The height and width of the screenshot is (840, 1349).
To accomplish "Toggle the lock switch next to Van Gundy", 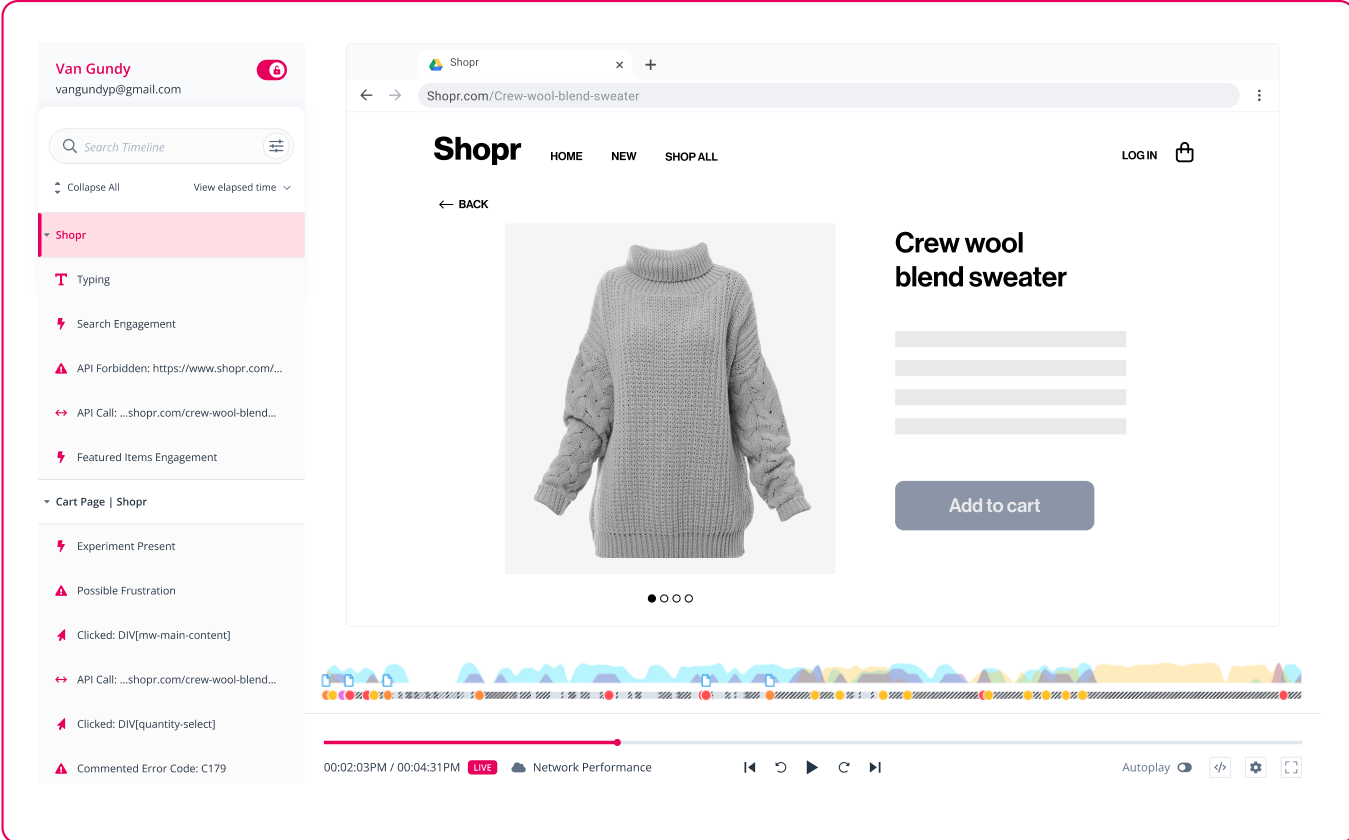I will (x=272, y=70).
